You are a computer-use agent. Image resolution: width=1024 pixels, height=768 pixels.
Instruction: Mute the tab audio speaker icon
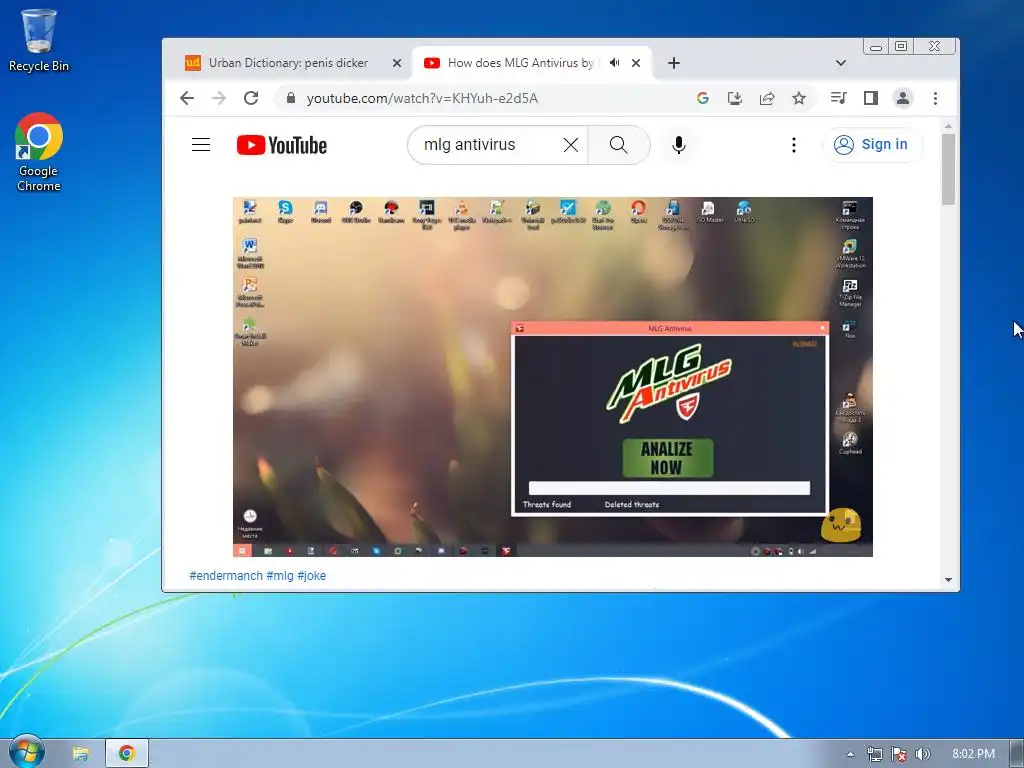(x=615, y=63)
